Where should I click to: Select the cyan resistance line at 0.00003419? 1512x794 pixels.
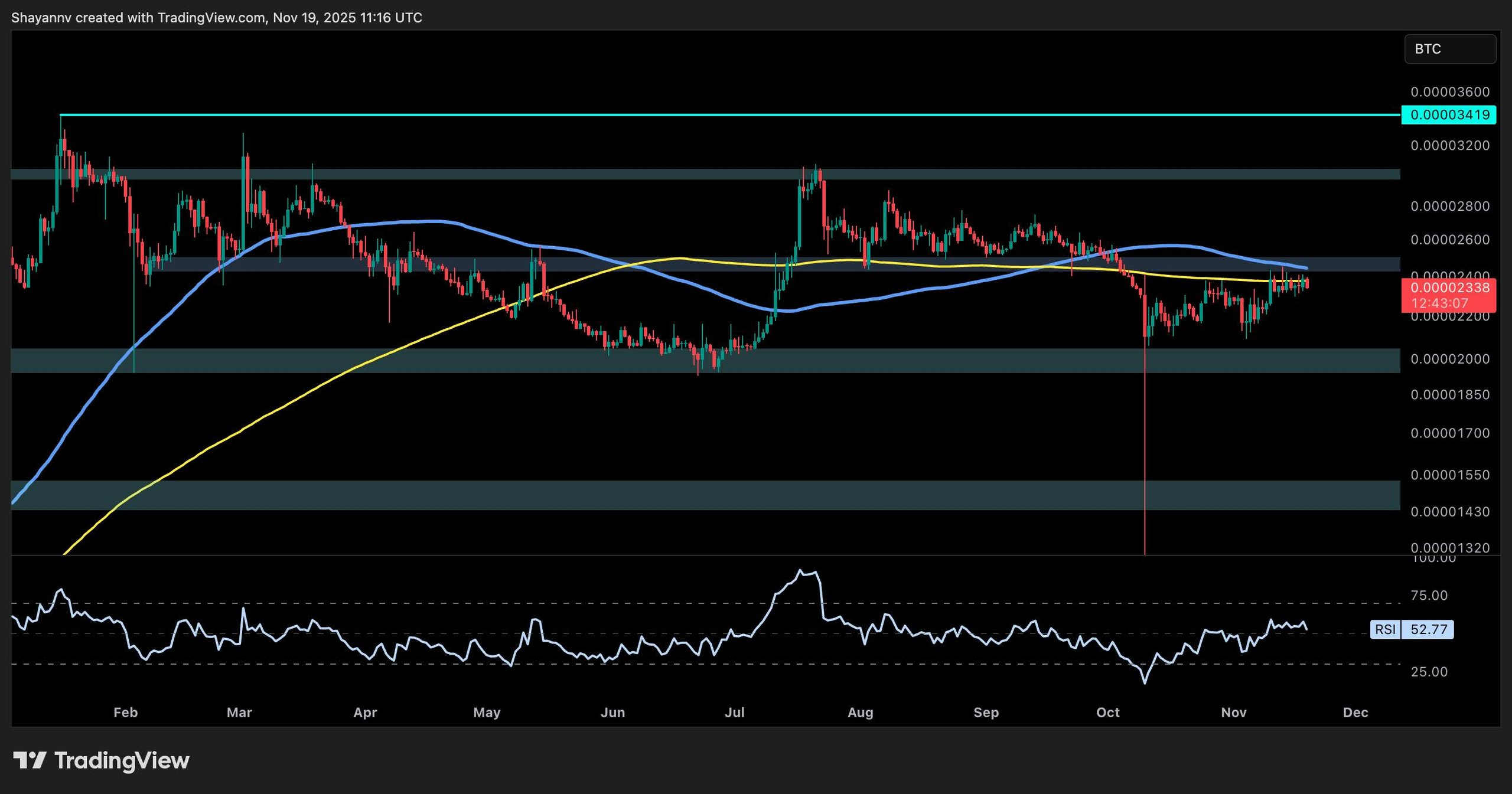click(709, 113)
